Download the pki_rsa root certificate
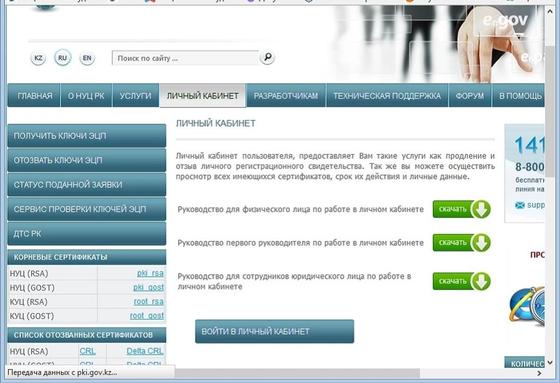This screenshot has width=560, height=383. tap(150, 273)
